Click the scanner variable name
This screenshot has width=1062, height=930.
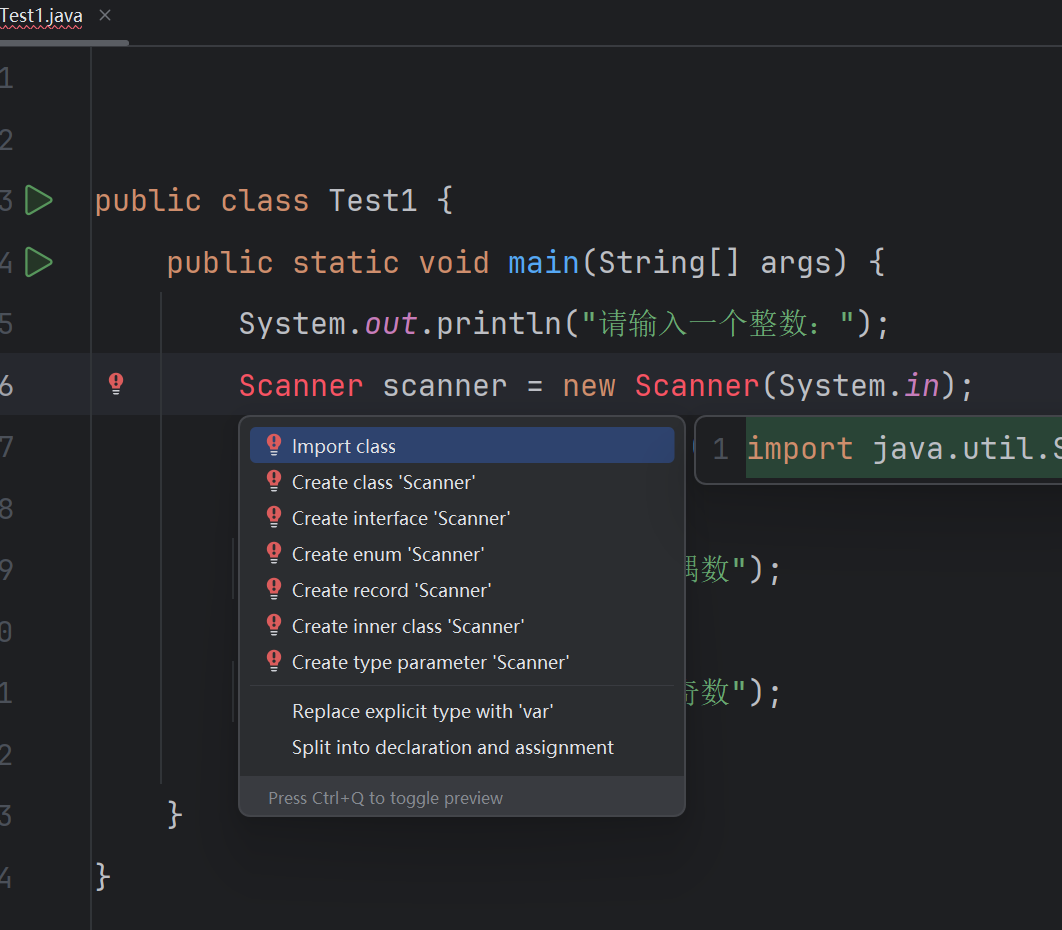(x=445, y=385)
